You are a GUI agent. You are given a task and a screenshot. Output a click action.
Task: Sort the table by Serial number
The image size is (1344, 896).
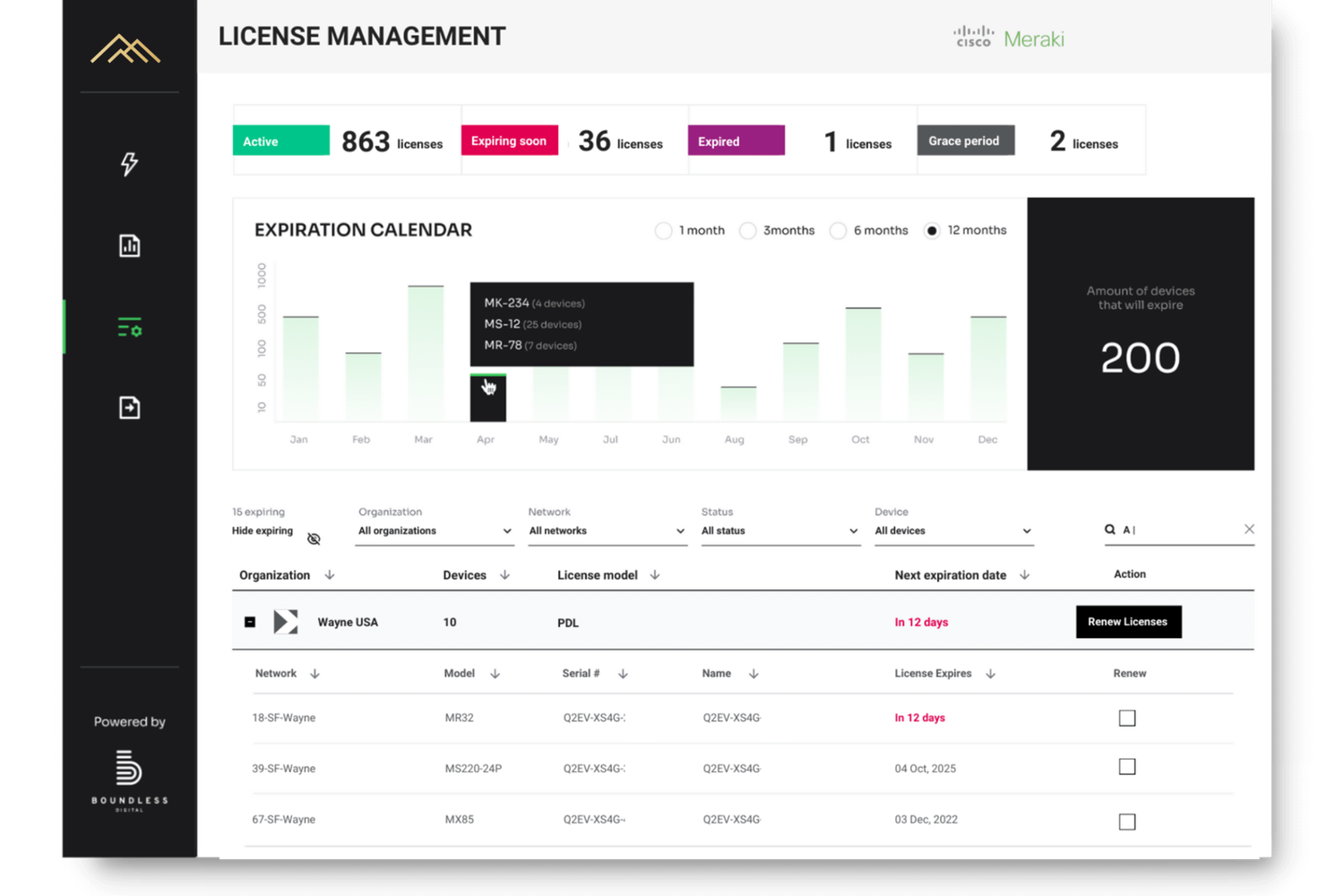click(623, 673)
